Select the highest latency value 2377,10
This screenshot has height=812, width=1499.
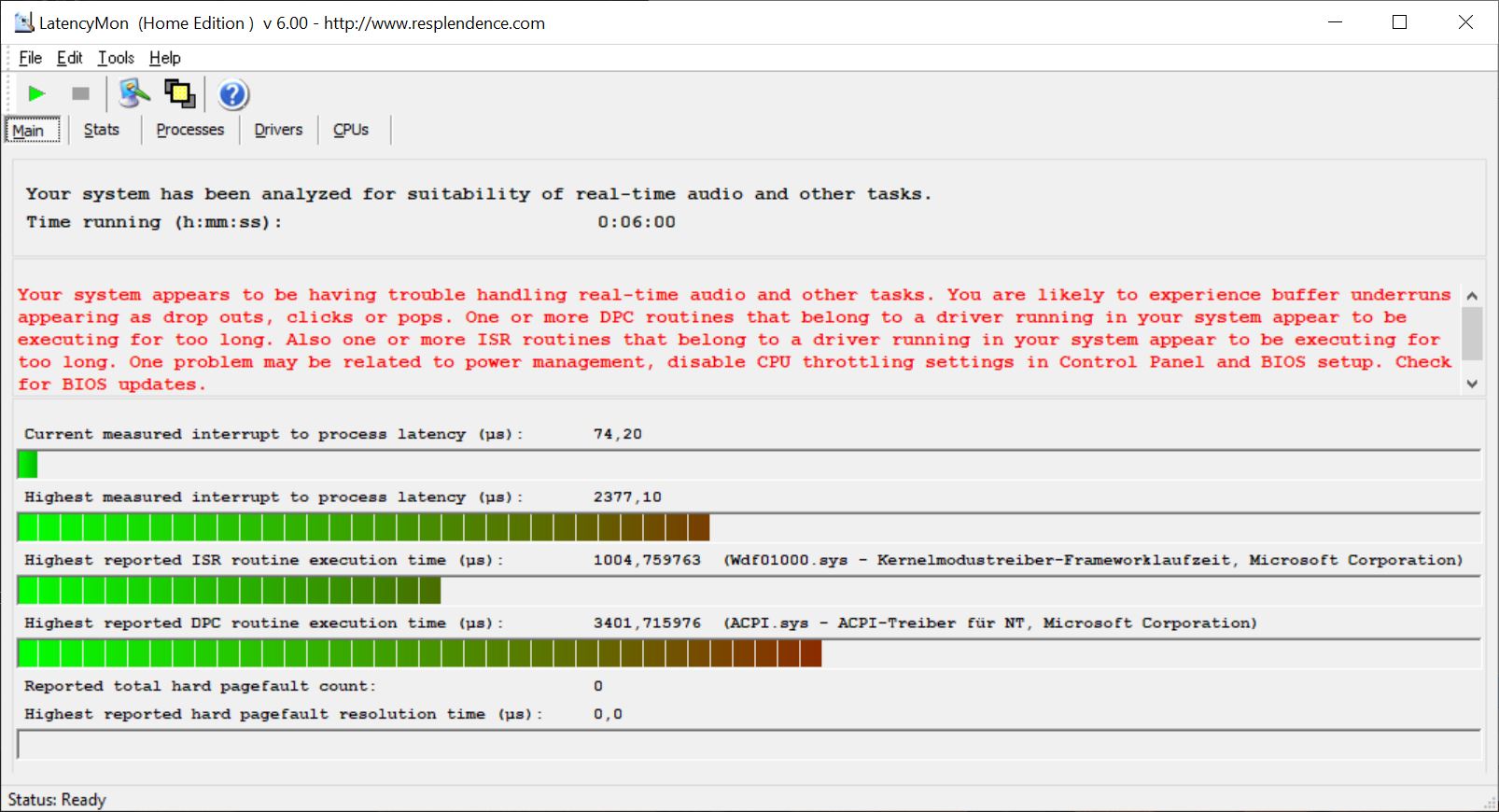tap(627, 497)
